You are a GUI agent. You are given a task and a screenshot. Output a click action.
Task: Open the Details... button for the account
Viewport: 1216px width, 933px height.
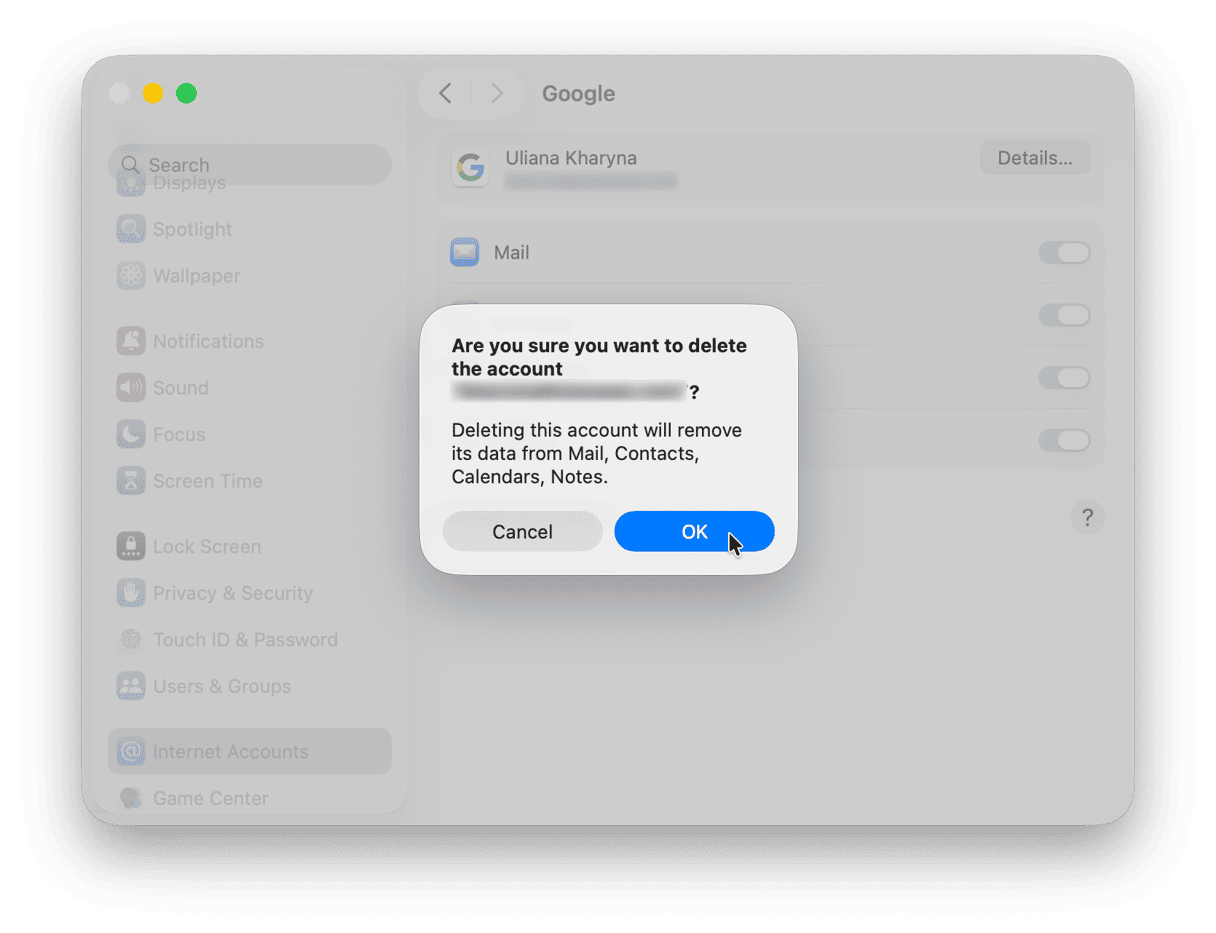(x=1034, y=158)
